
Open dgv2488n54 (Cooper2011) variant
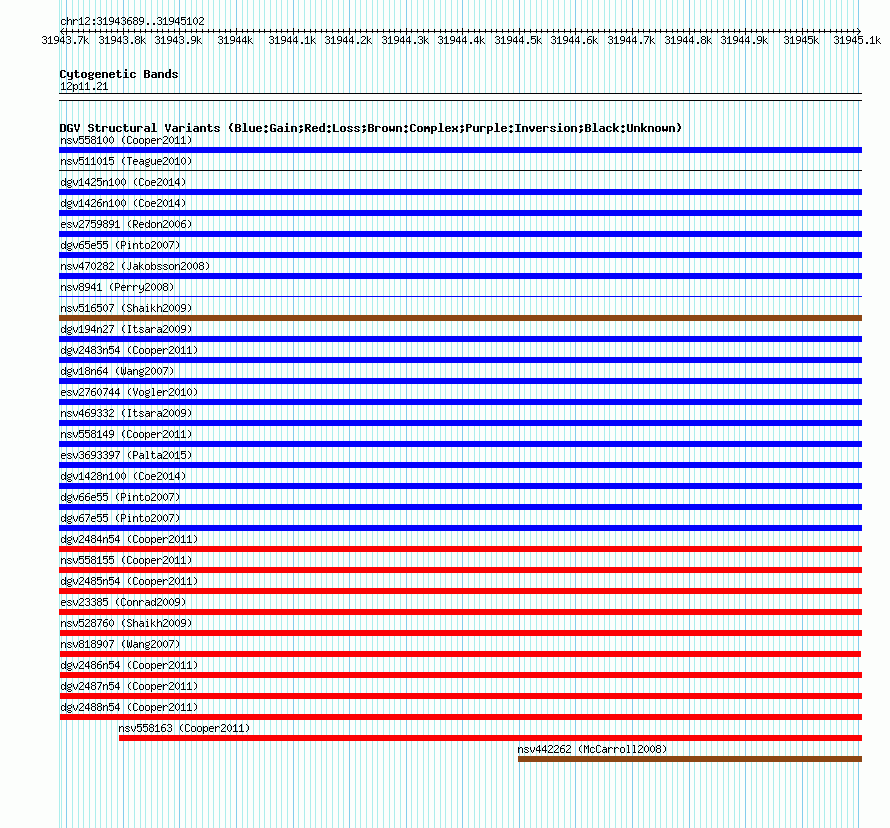click(129, 707)
